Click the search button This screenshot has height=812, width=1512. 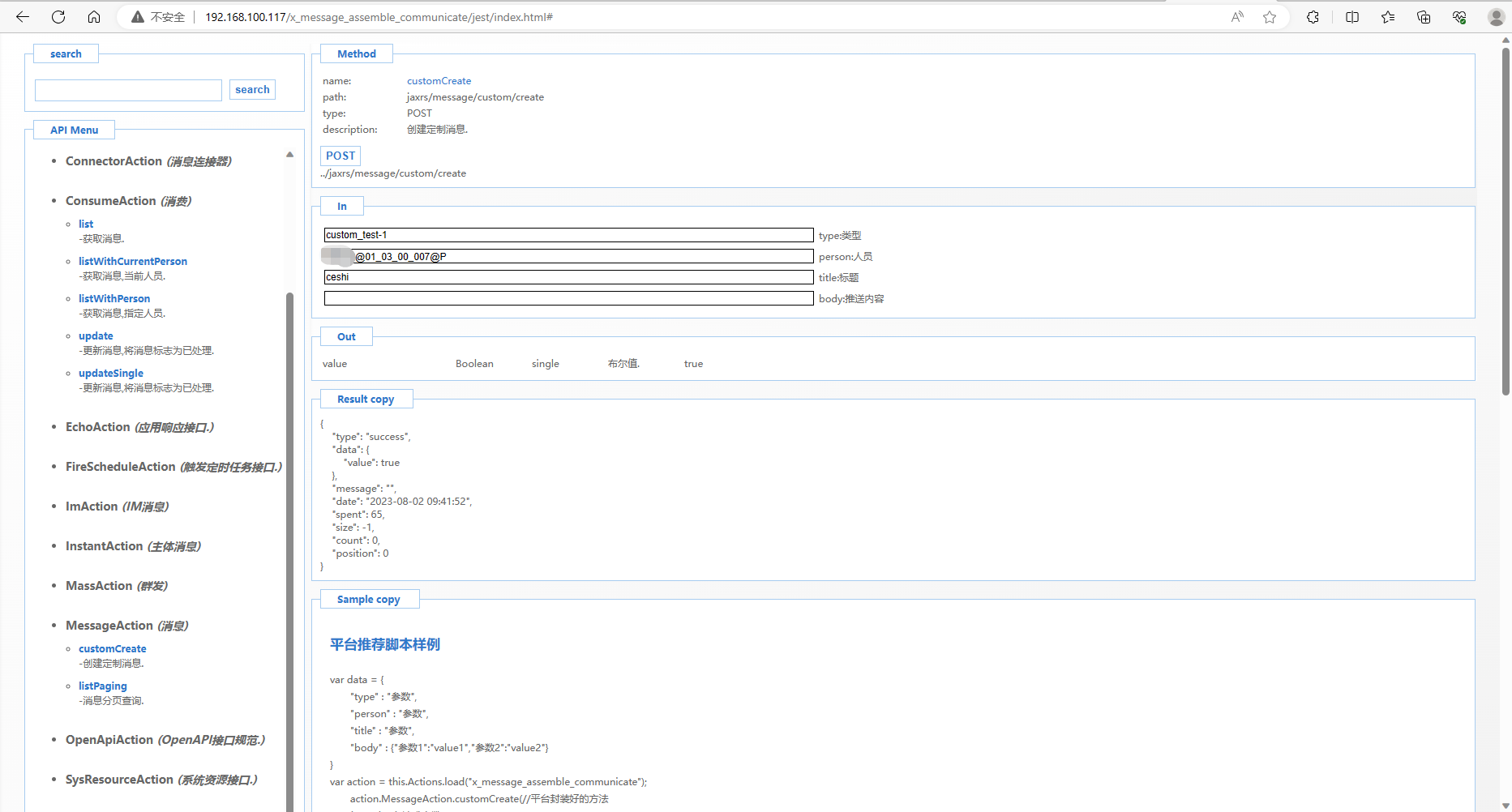pos(252,90)
